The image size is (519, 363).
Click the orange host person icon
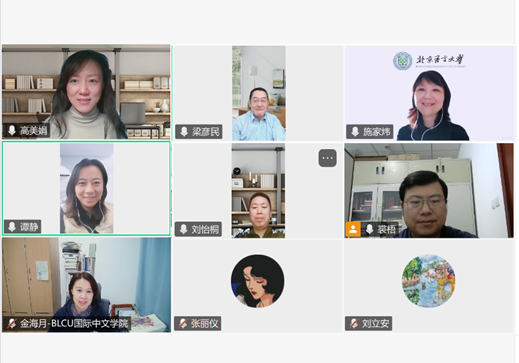click(x=353, y=229)
